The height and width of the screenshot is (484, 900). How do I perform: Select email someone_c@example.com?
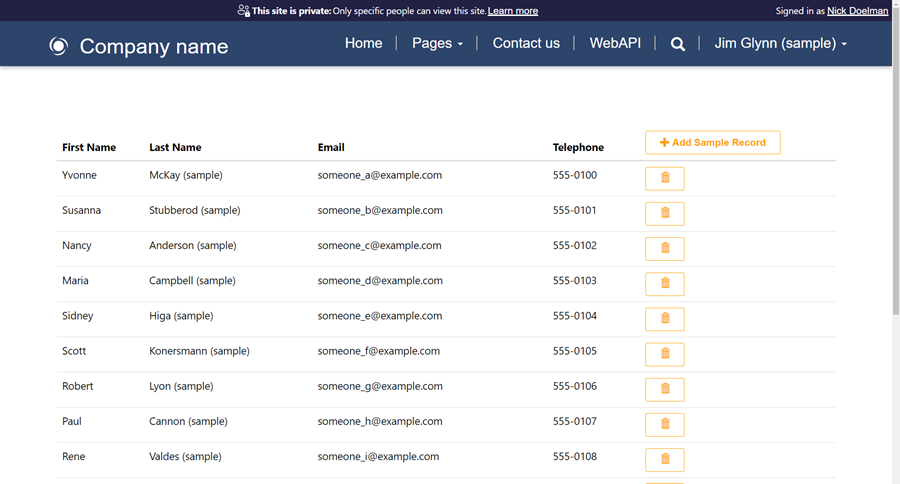(x=379, y=245)
